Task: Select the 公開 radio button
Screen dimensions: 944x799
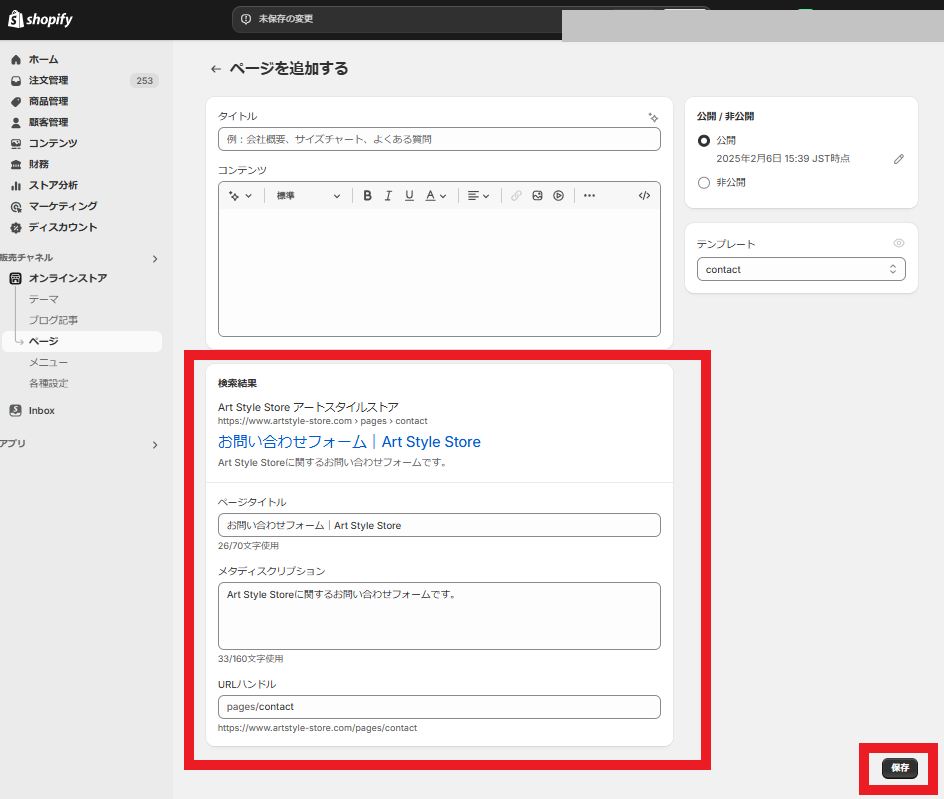Action: [x=704, y=140]
